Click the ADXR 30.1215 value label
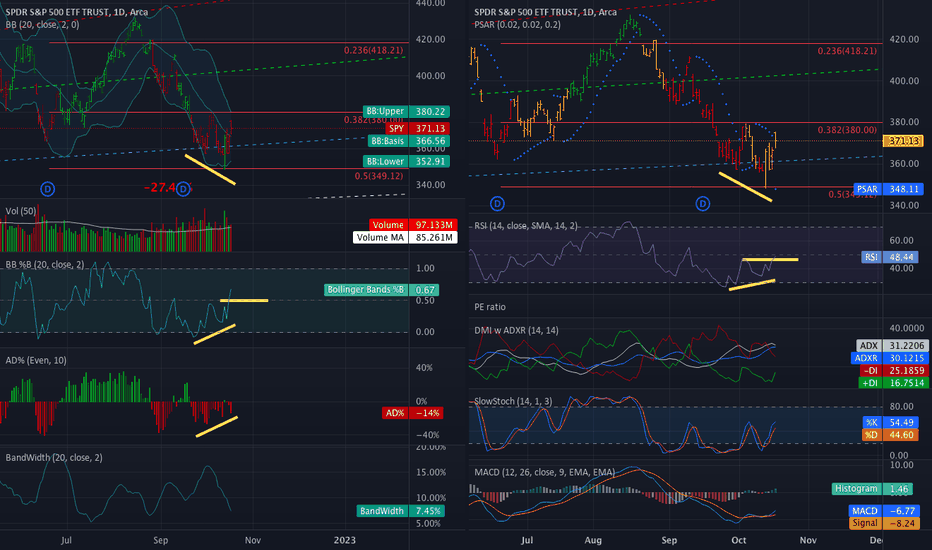The height and width of the screenshot is (550, 932). point(889,358)
